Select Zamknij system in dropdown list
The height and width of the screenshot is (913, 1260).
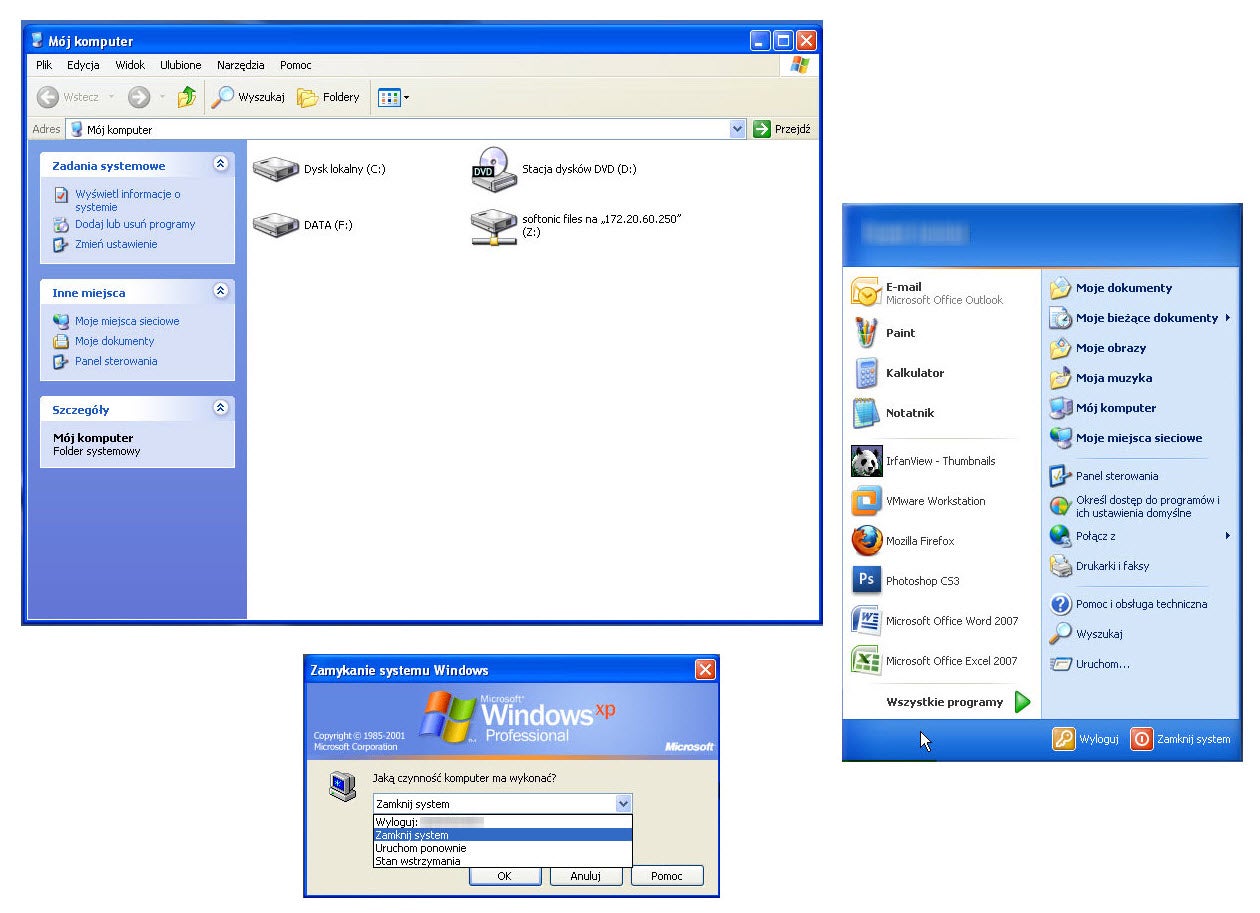coord(503,834)
